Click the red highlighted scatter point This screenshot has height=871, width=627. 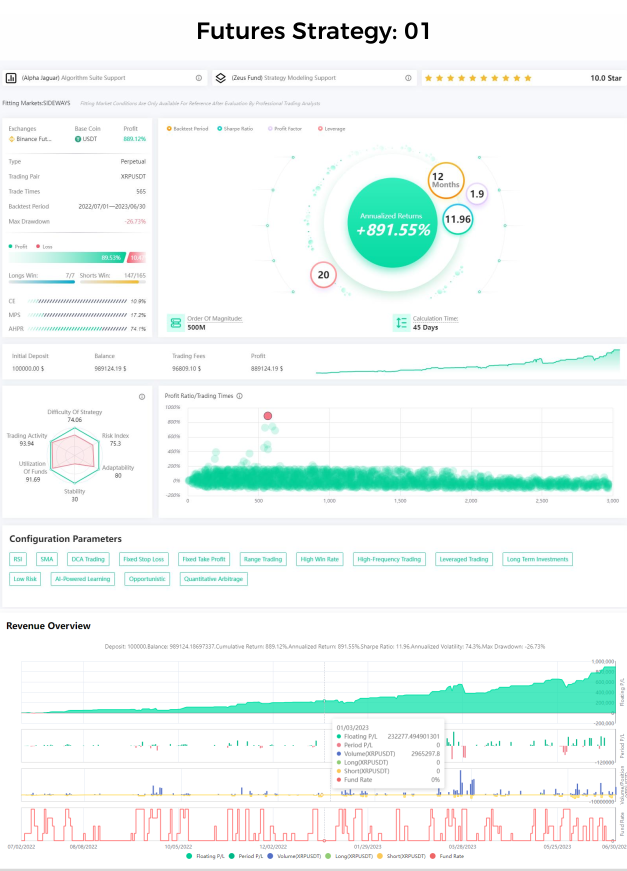click(268, 416)
